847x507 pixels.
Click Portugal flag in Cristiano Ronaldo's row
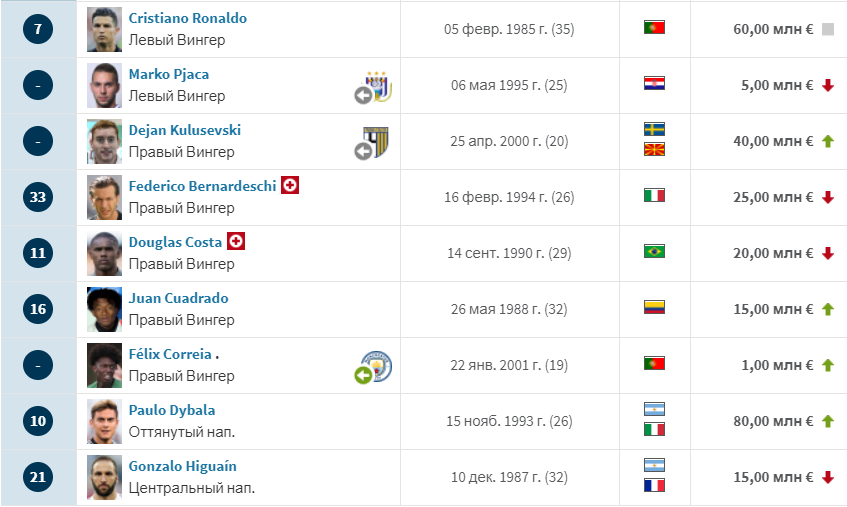click(x=654, y=28)
